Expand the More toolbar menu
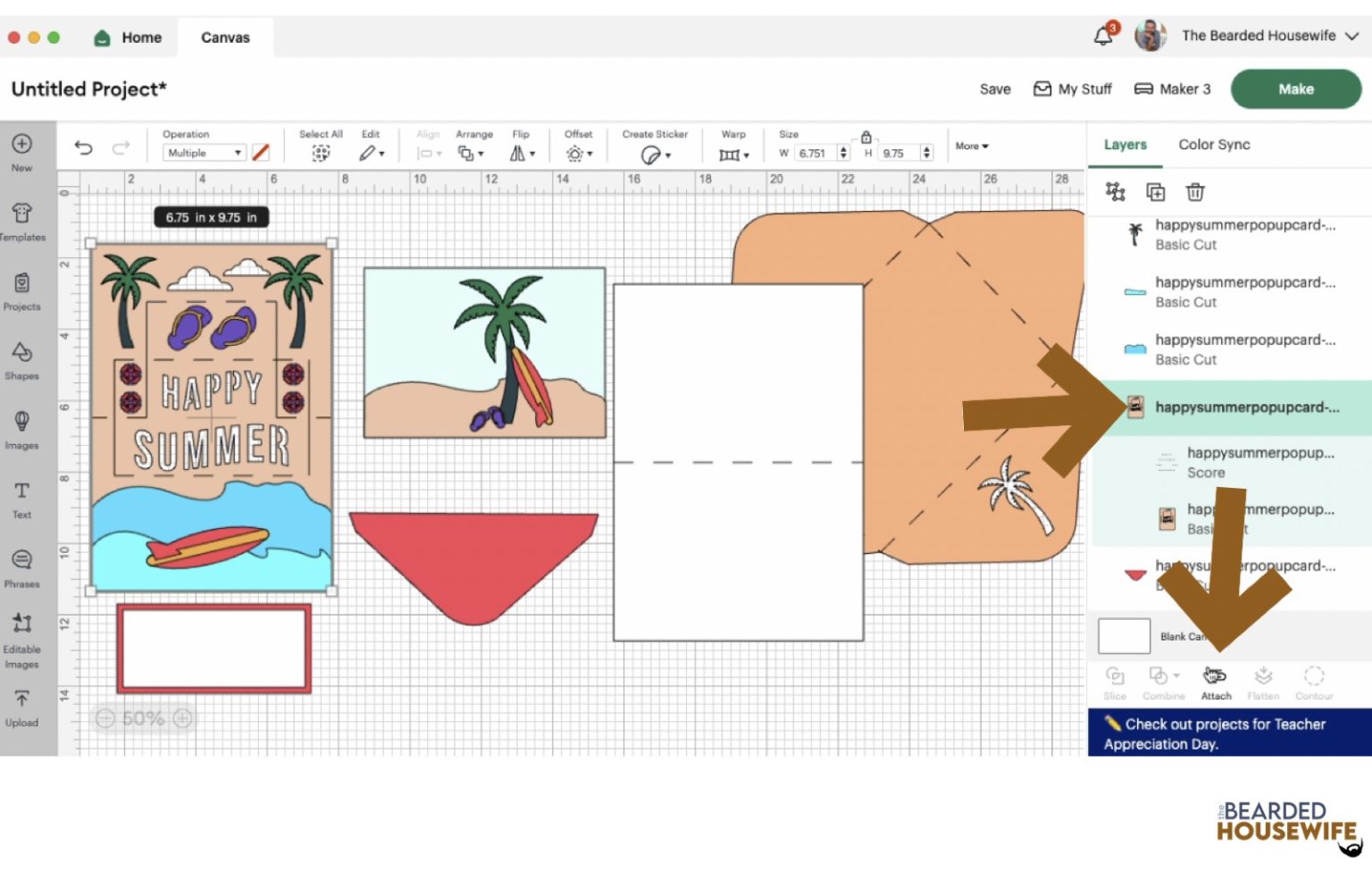 coord(972,146)
